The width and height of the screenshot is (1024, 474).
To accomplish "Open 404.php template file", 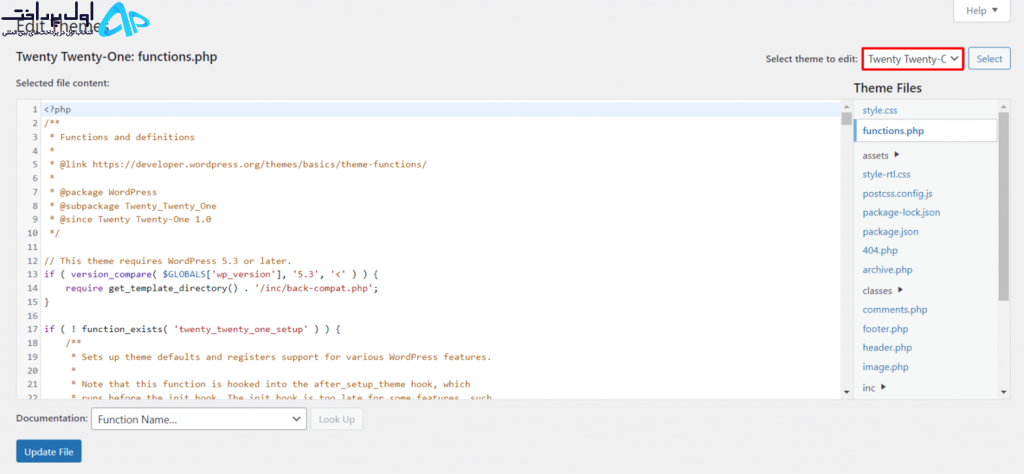I will 880,250.
